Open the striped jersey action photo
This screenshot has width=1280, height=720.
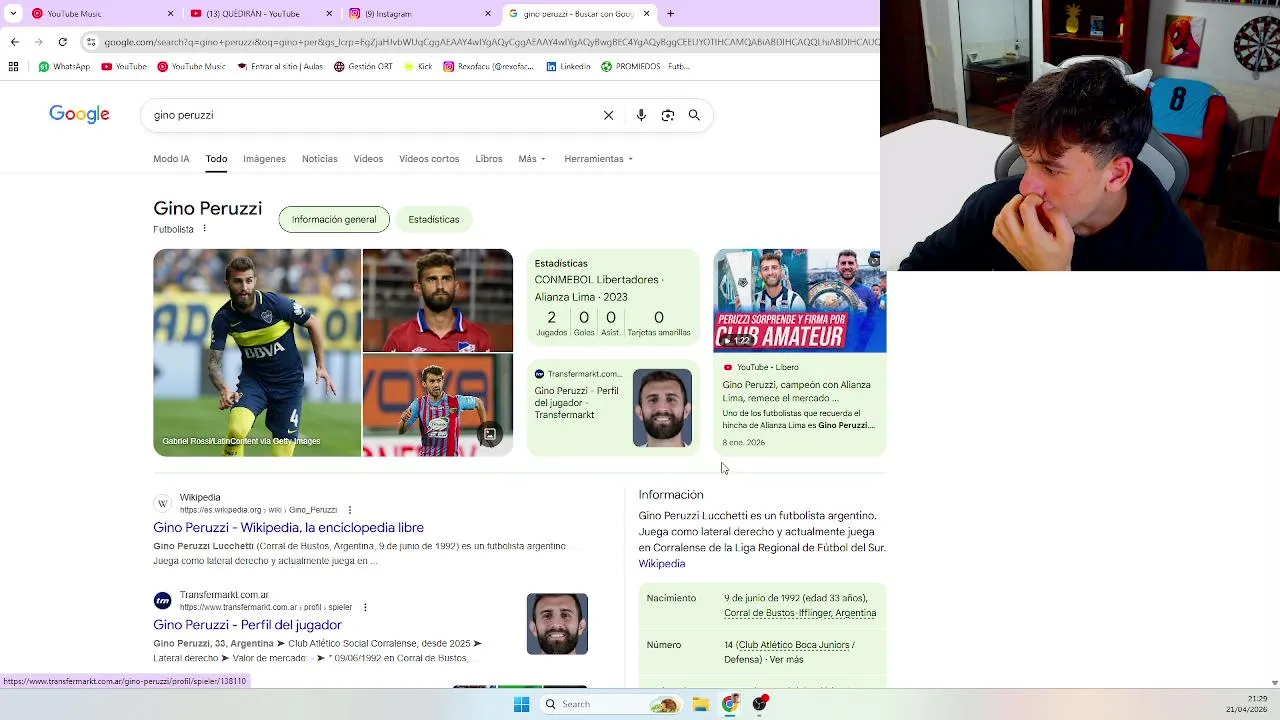click(x=438, y=405)
